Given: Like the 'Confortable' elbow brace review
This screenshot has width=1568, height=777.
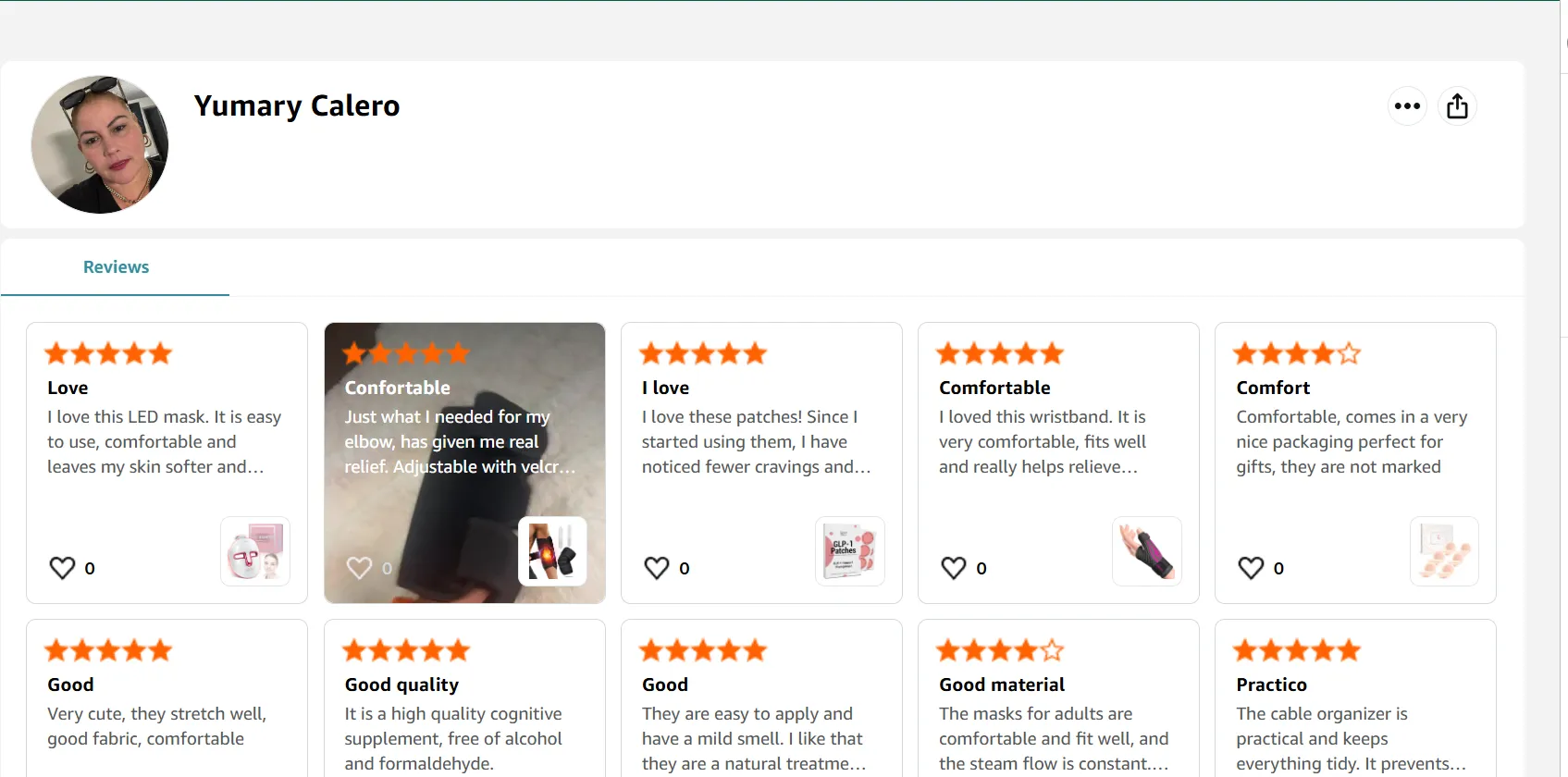Looking at the screenshot, I should click(359, 568).
